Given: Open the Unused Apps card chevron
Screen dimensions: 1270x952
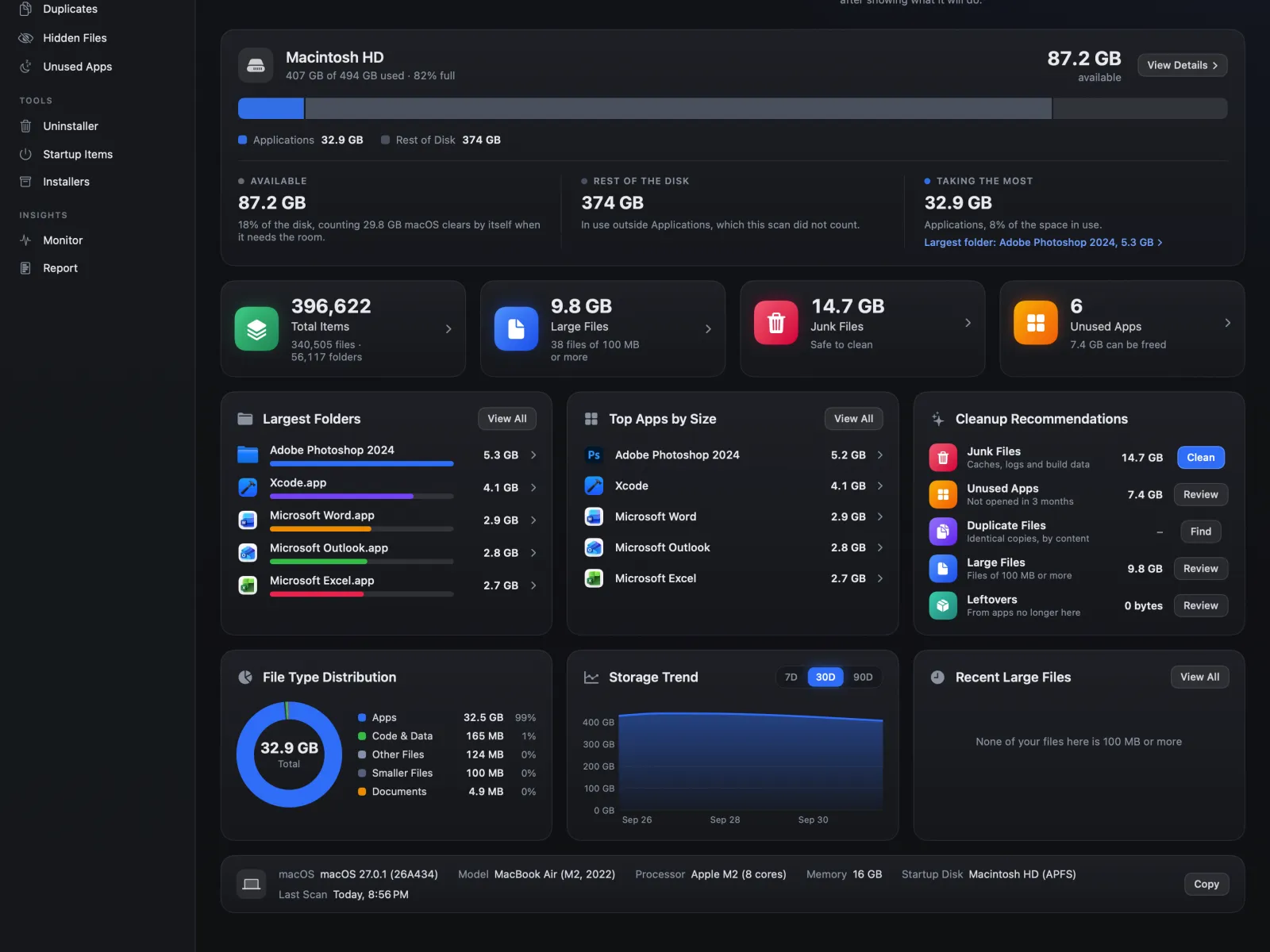Looking at the screenshot, I should point(1227,323).
